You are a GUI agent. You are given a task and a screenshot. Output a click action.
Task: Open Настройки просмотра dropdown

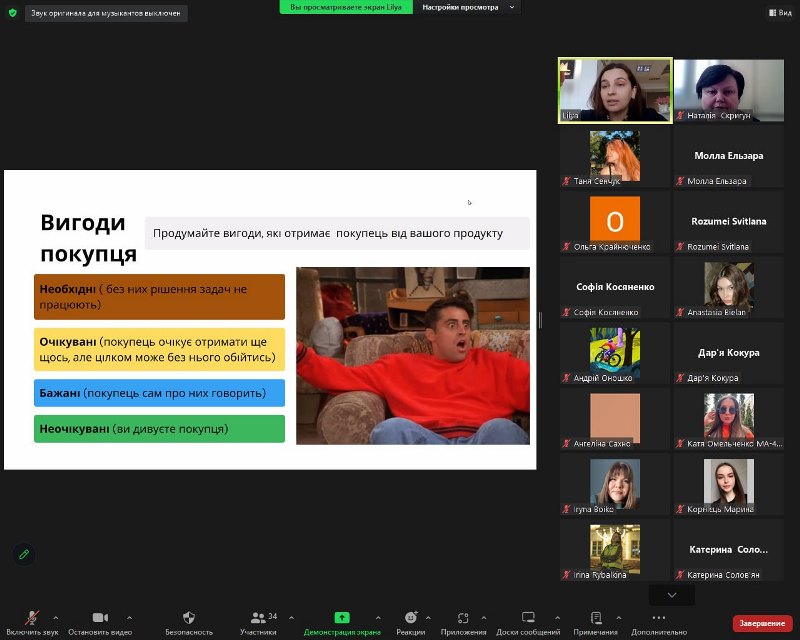pyautogui.click(x=468, y=7)
